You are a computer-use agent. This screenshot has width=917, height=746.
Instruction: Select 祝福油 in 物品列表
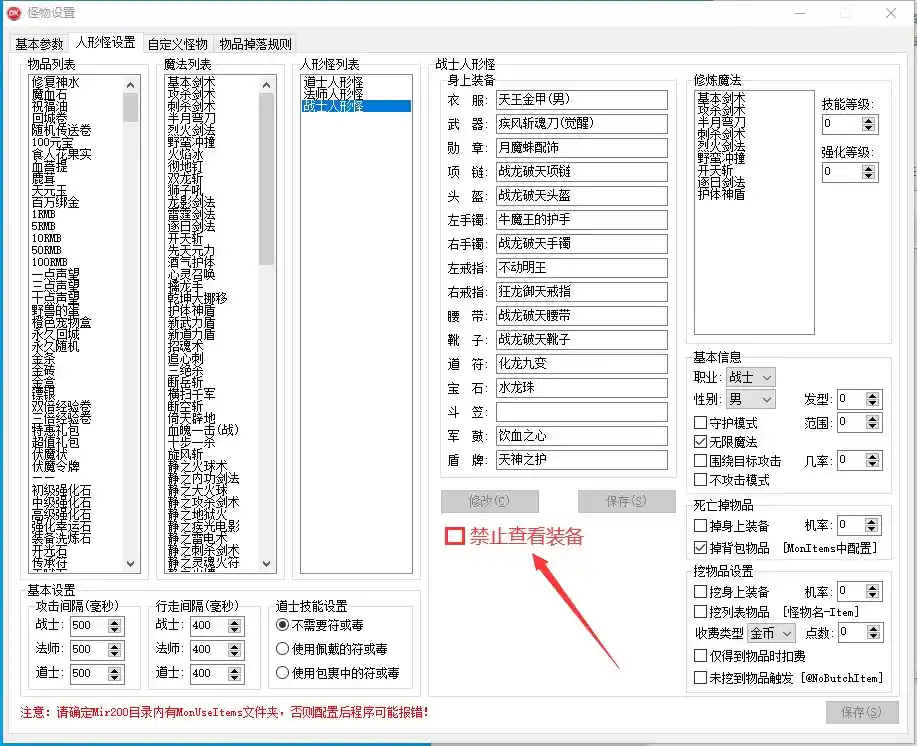50,106
